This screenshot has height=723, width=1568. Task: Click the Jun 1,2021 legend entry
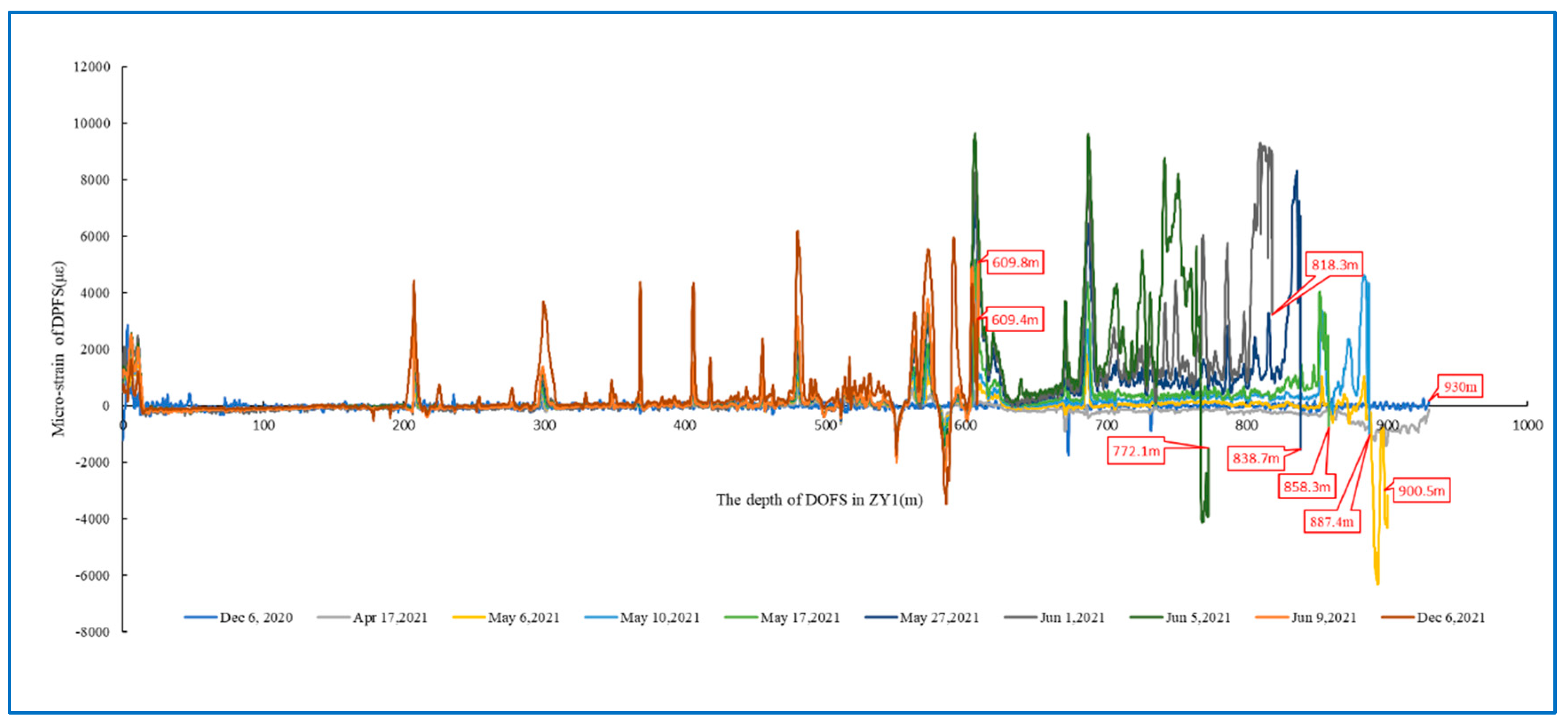pyautogui.click(x=1071, y=618)
